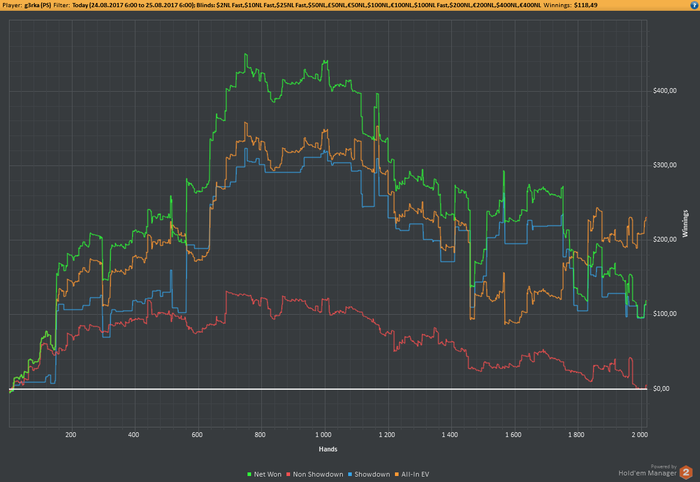Click the Blinds stakes list in header
This screenshot has height=482, width=700.
click(x=368, y=5)
